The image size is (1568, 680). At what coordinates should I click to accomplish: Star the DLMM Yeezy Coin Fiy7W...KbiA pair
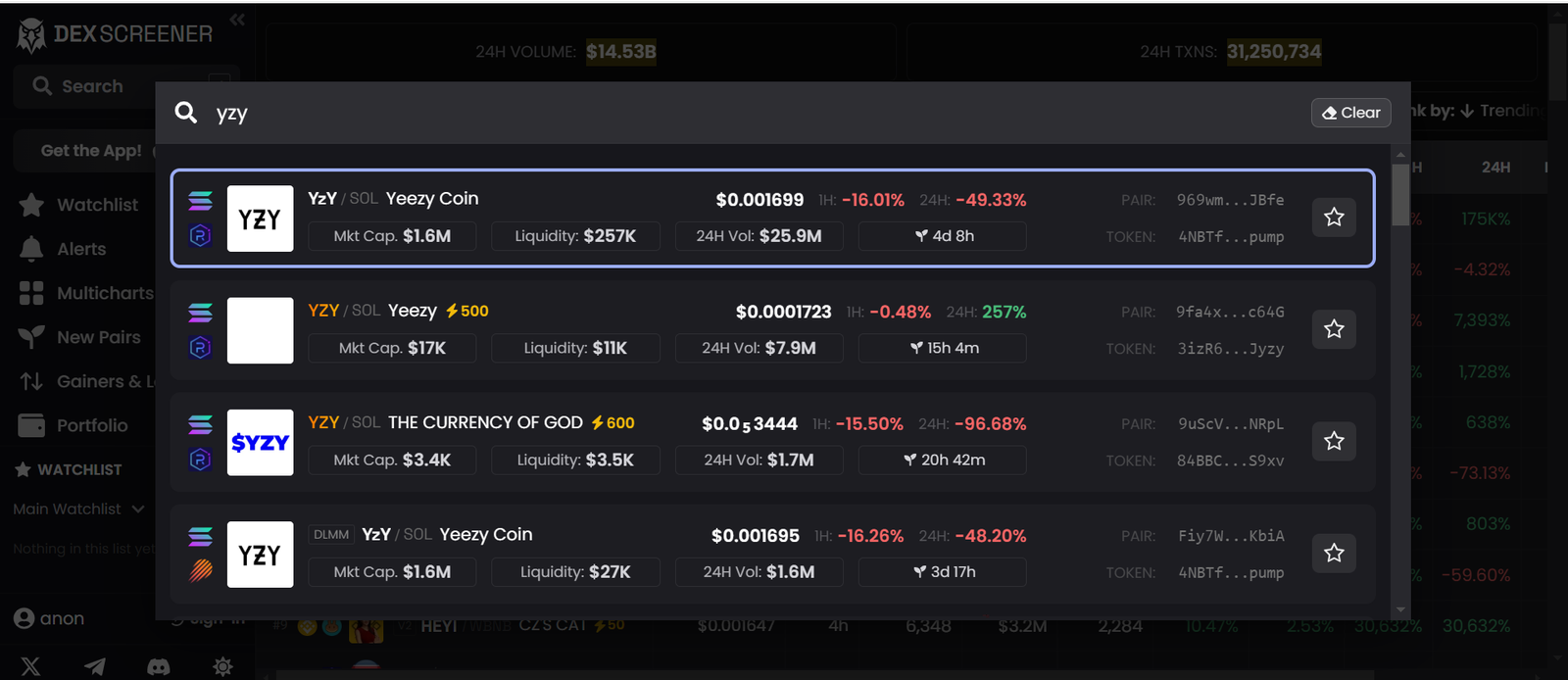point(1334,554)
